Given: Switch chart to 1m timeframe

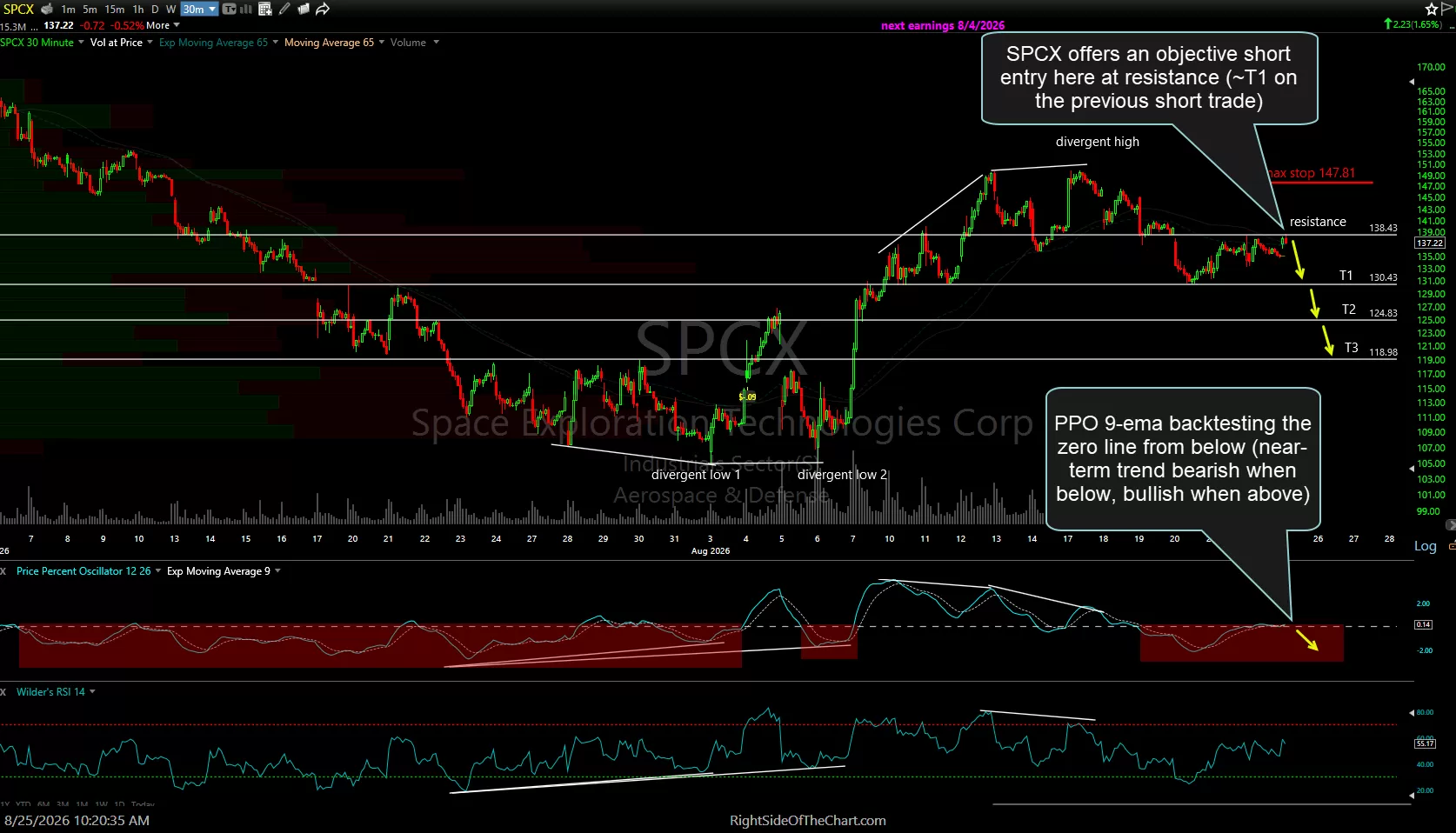Looking at the screenshot, I should coord(68,10).
